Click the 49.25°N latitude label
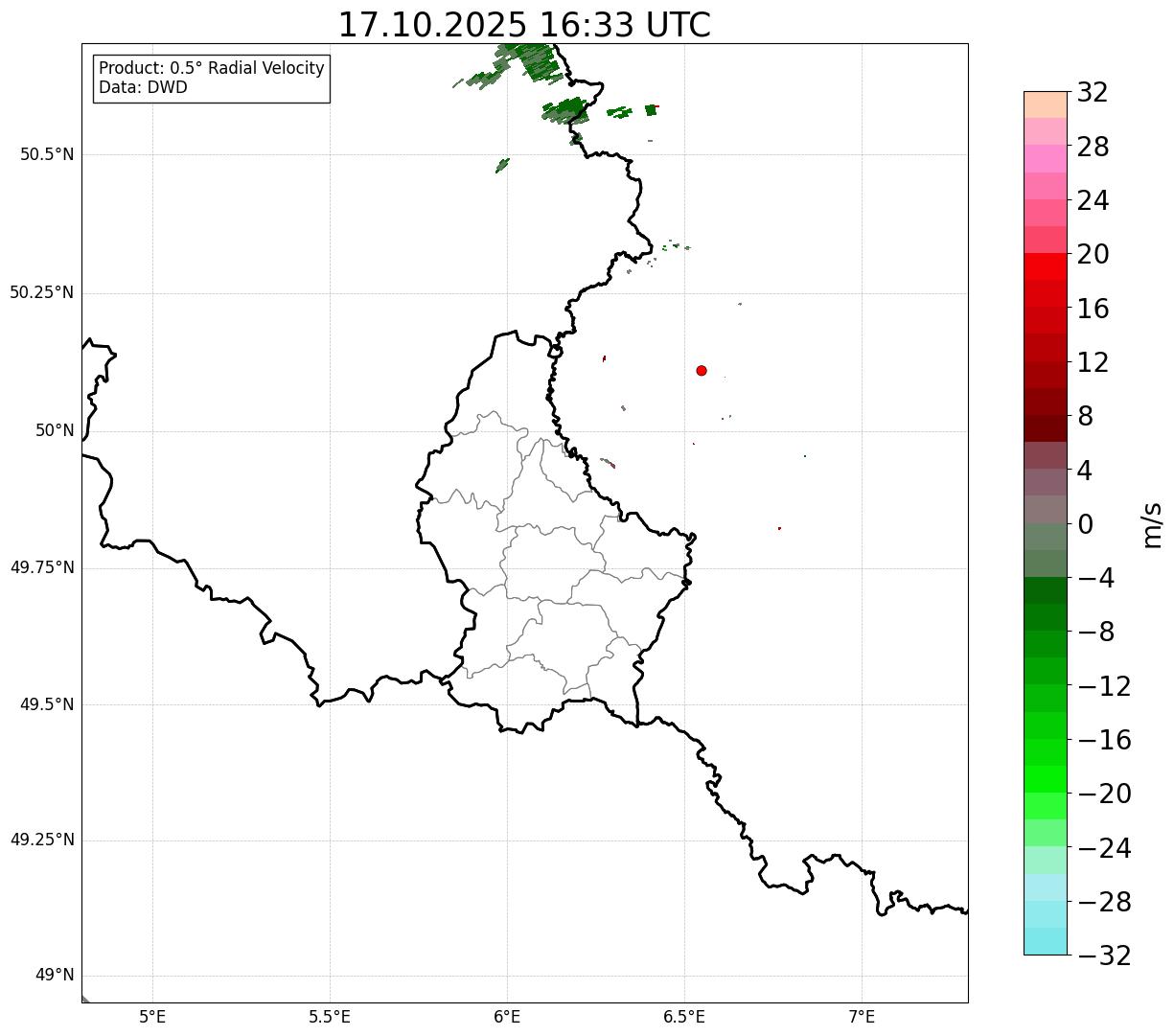The width and height of the screenshot is (1174, 1036). point(42,840)
